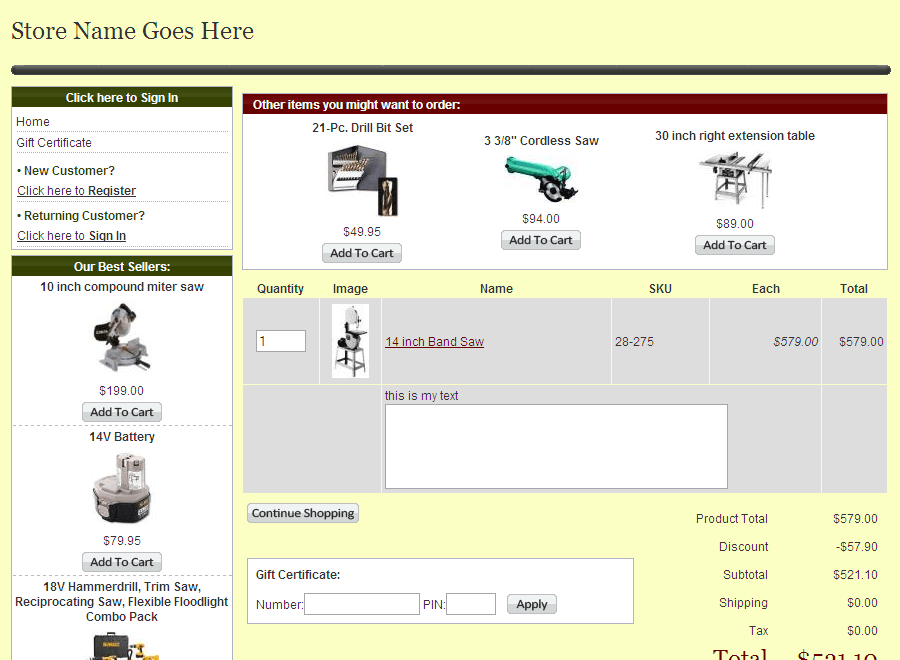The height and width of the screenshot is (660, 900).
Task: Open the 14 inch Band Saw link
Action: point(434,342)
